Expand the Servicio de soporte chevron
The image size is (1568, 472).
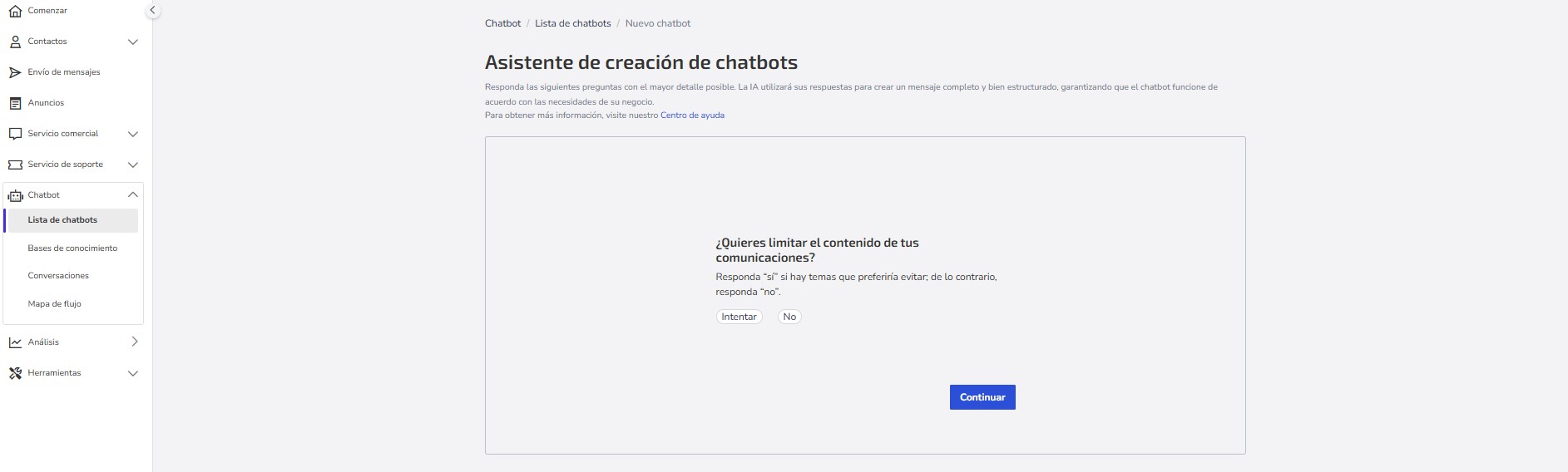tap(132, 165)
